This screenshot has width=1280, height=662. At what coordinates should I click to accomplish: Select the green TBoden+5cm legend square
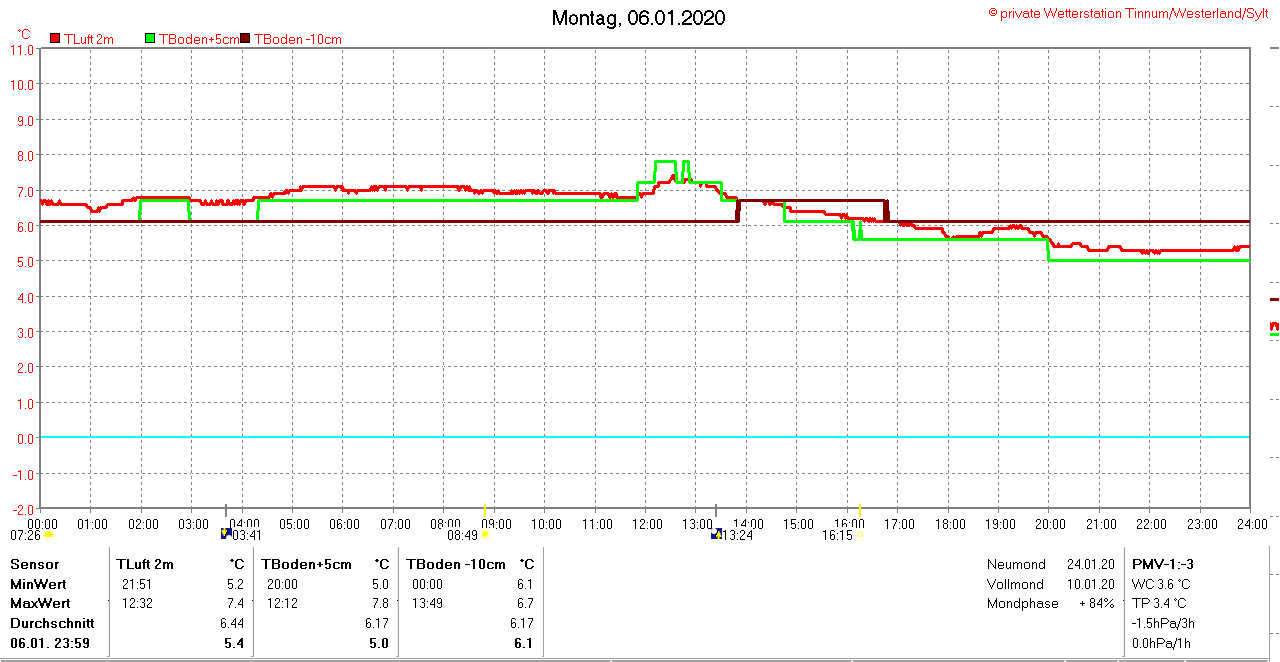click(151, 39)
